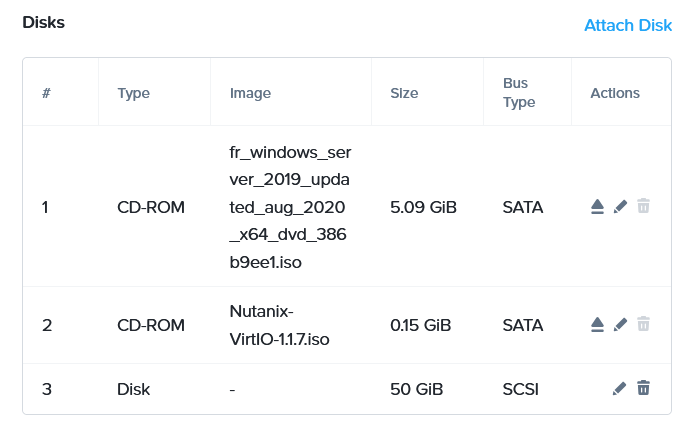This screenshot has width=693, height=424.
Task: Click the trash icon for disk 2
Action: 644,325
